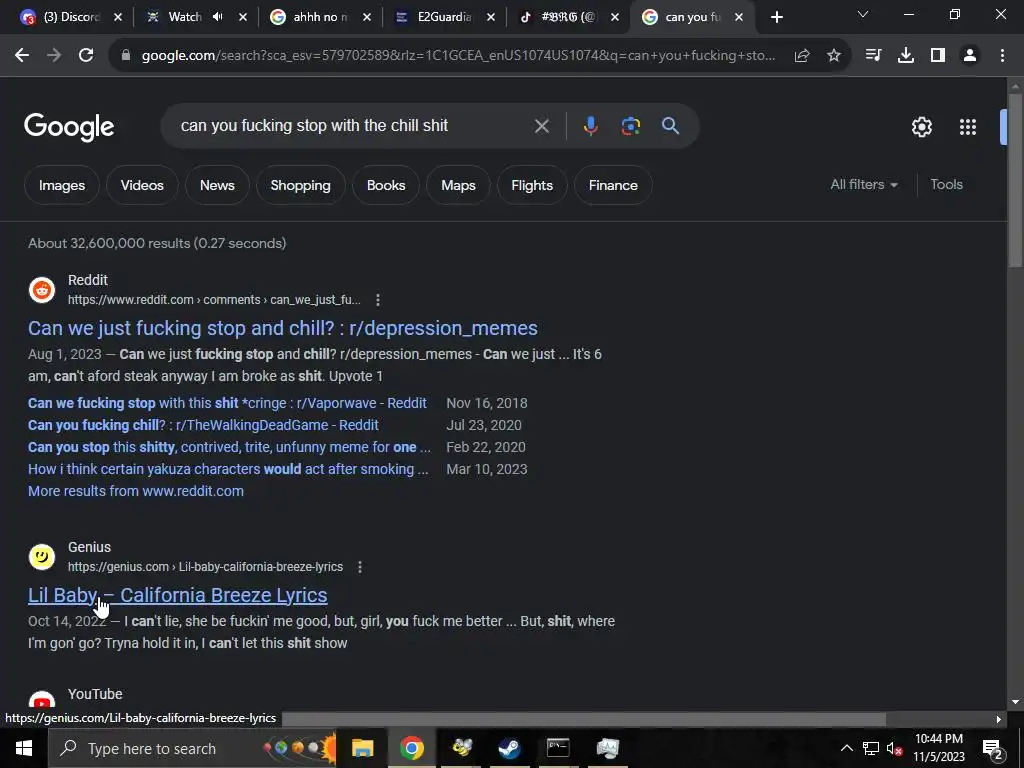This screenshot has width=1024, height=768.
Task: Open Steam from the taskbar
Action: 509,748
